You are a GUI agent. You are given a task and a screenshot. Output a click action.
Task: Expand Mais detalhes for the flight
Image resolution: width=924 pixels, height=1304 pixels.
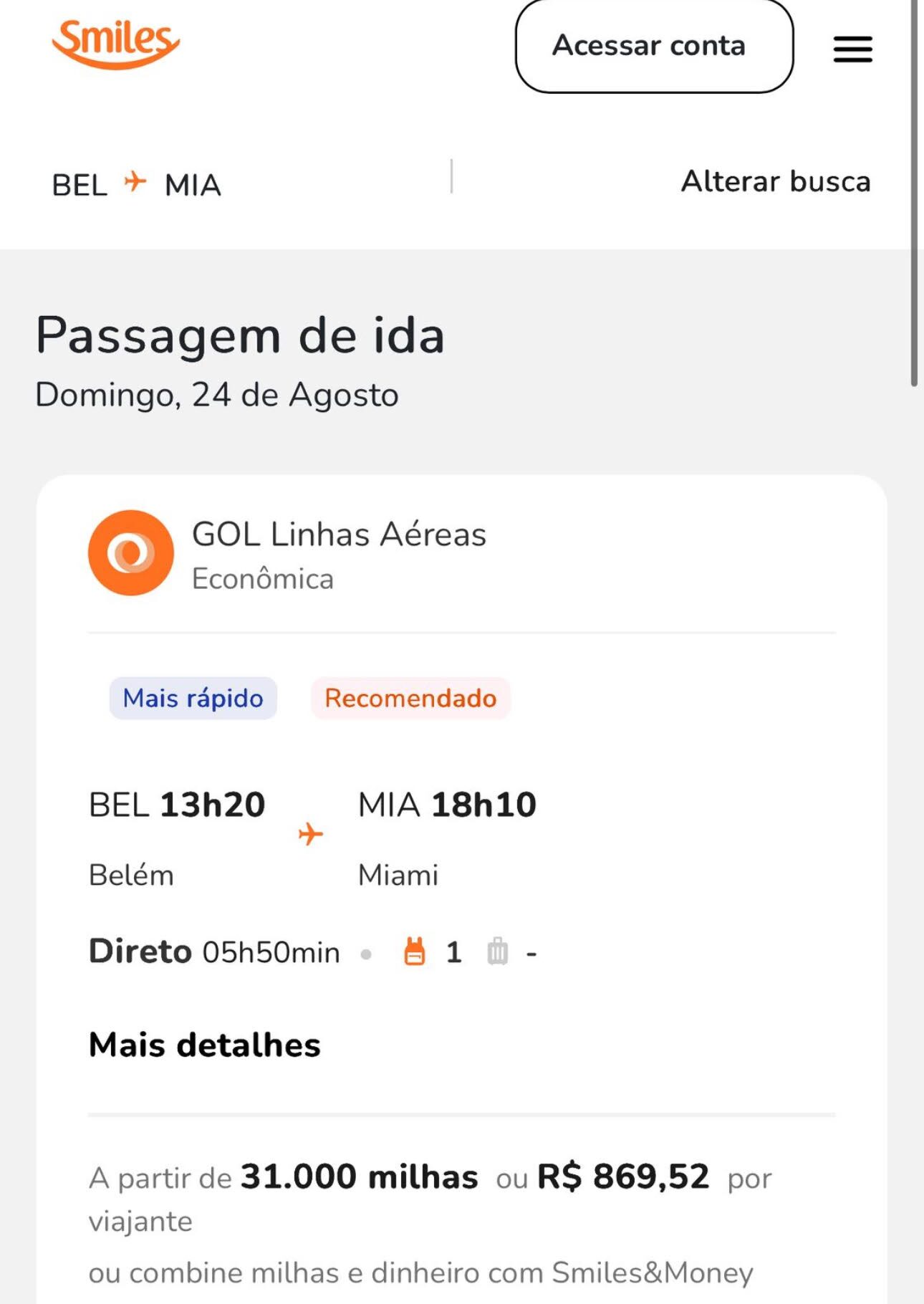(205, 1045)
